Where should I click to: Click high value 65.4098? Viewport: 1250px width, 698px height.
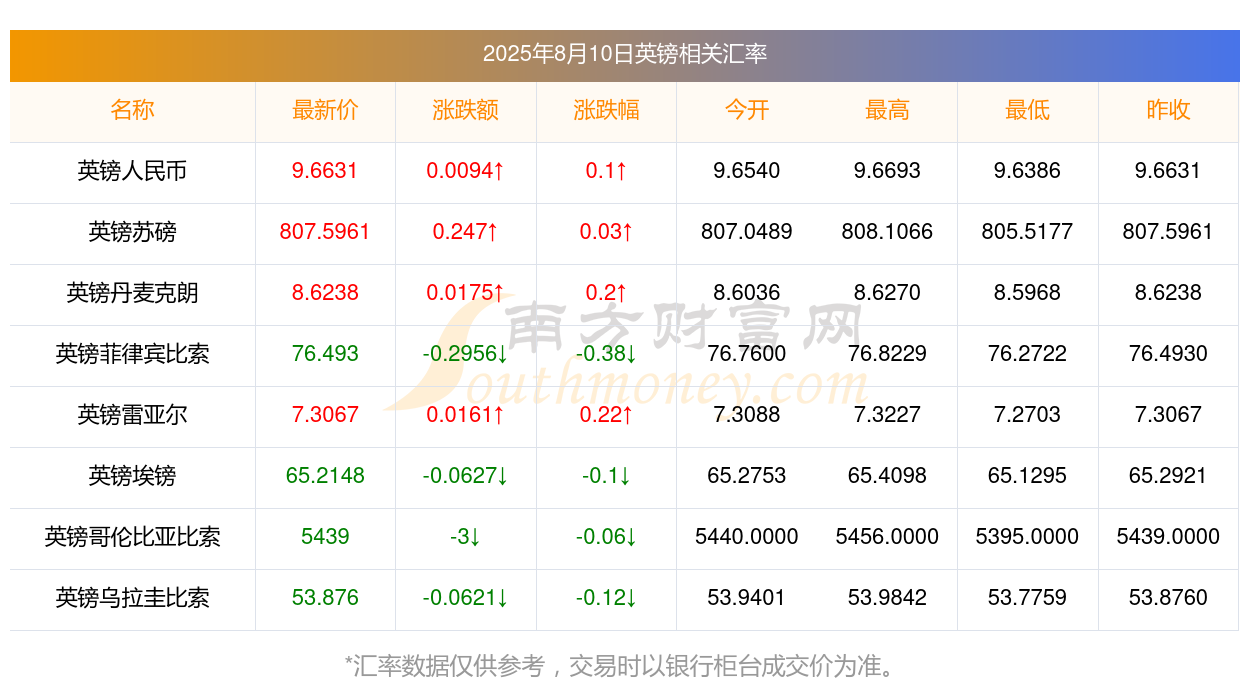pos(887,476)
